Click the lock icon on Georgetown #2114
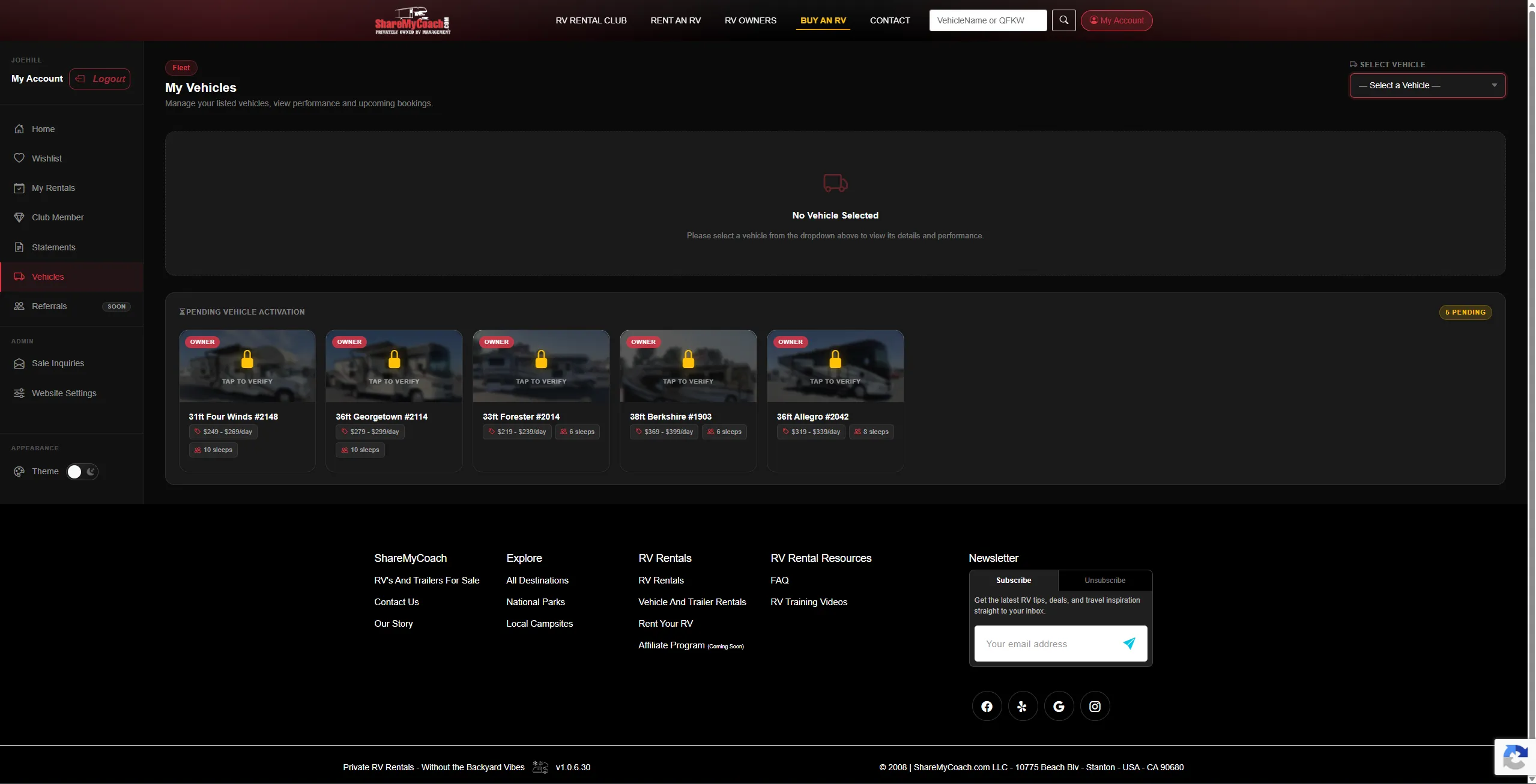1536x784 pixels. pyautogui.click(x=395, y=359)
